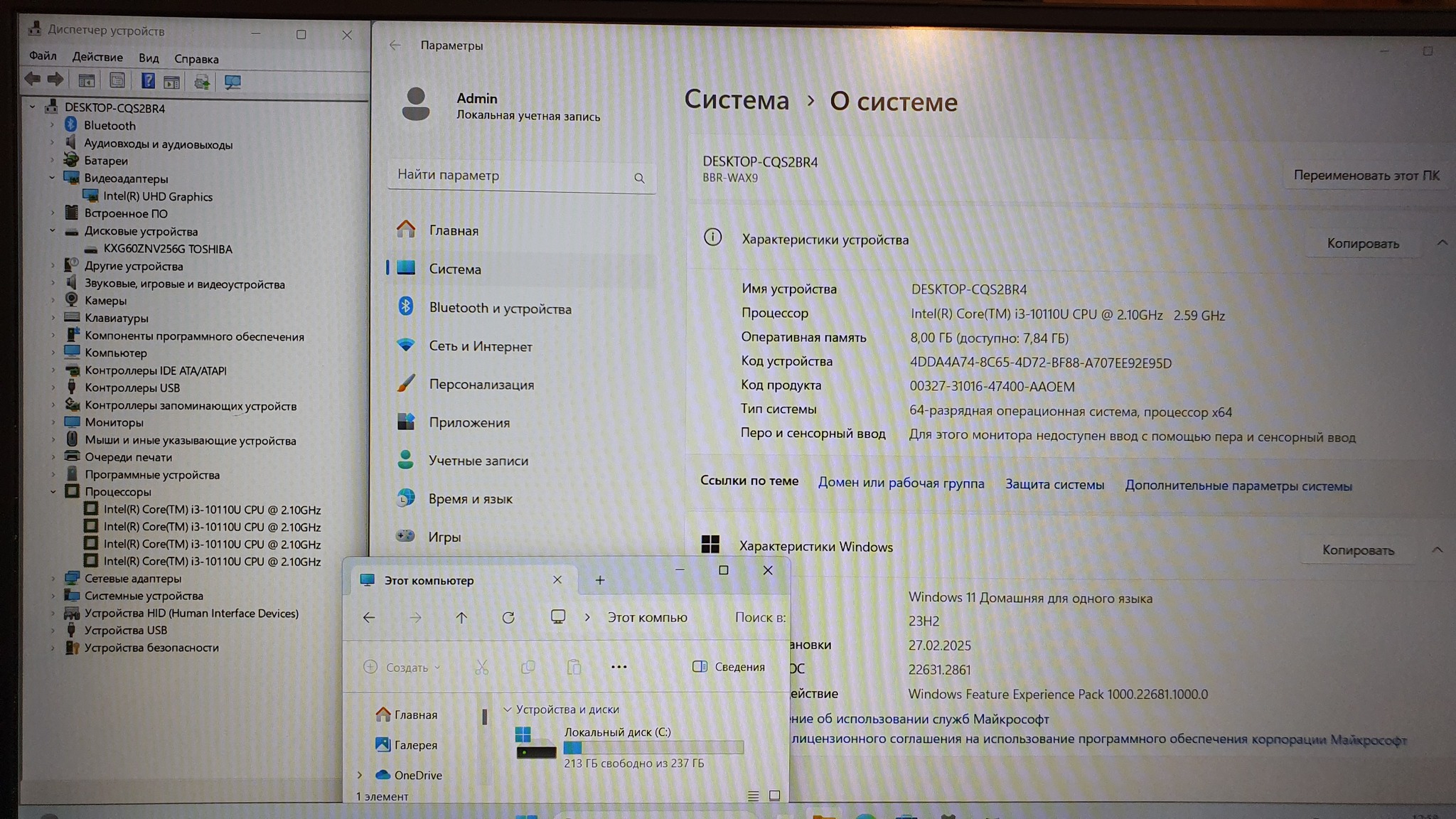The image size is (1456, 819).
Task: Click the search magnifier in Найти параметр
Action: (639, 178)
